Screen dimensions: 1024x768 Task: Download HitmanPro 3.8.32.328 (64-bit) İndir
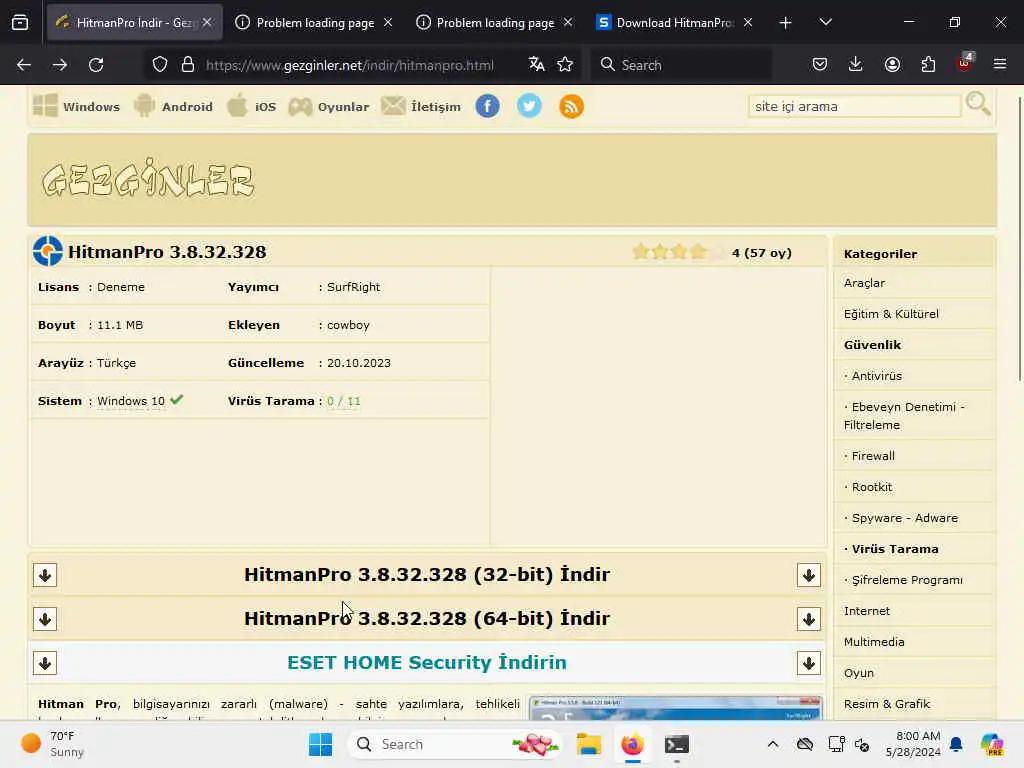[x=427, y=618]
